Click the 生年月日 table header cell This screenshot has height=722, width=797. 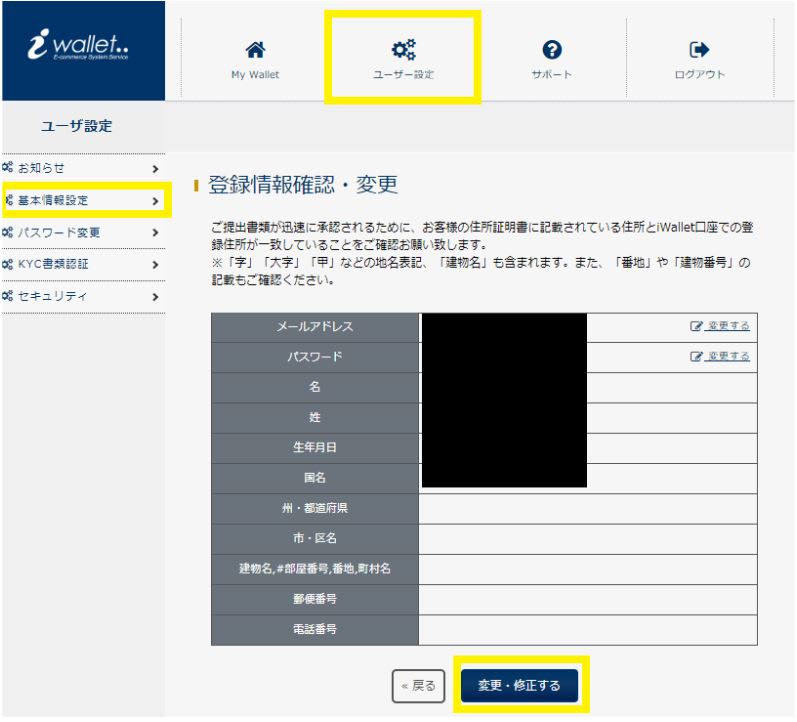315,448
